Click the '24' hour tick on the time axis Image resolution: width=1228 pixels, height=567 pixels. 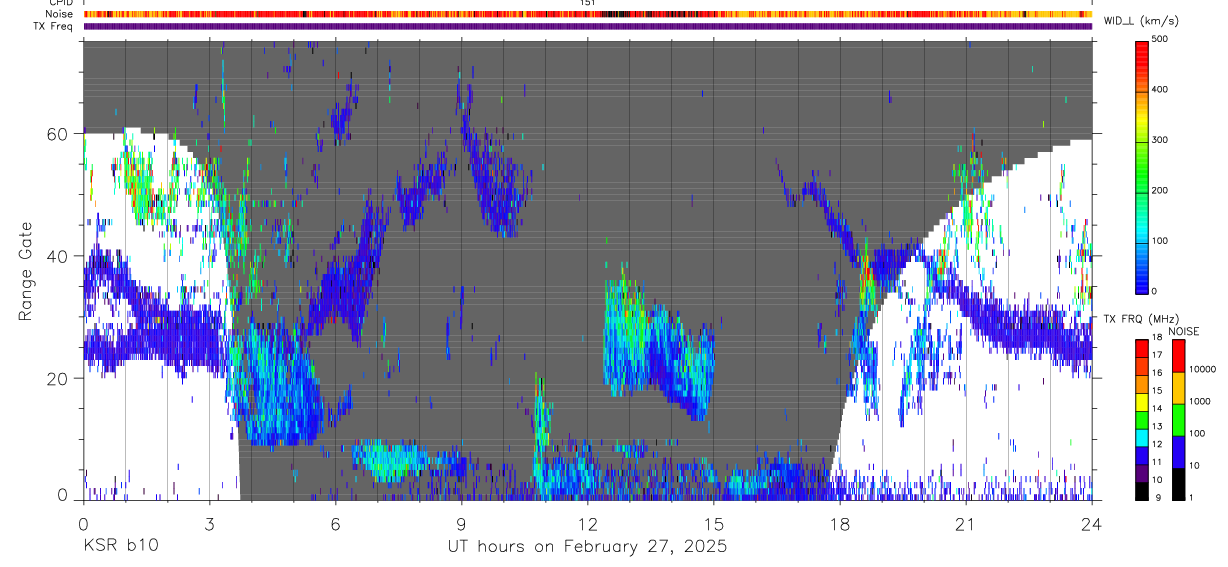pos(1092,523)
